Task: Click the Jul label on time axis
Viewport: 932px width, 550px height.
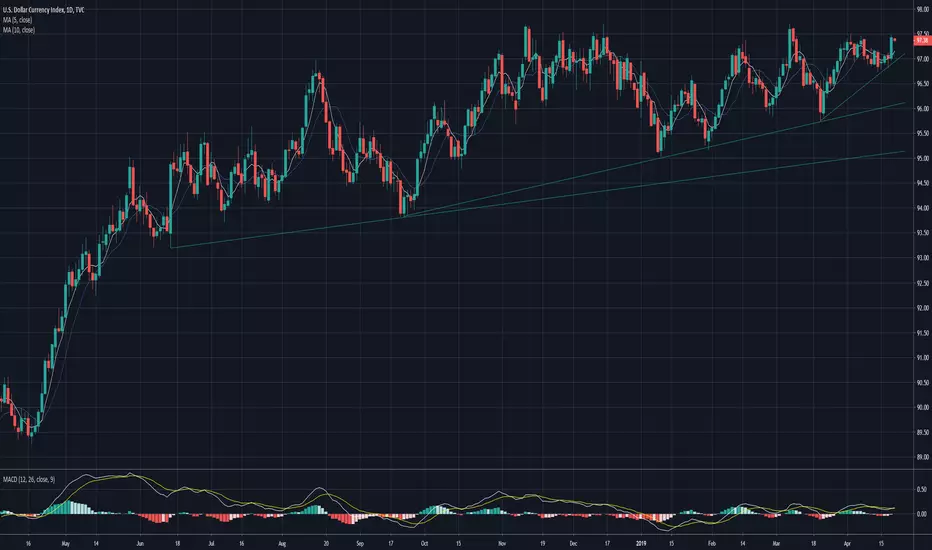Action: tap(211, 543)
